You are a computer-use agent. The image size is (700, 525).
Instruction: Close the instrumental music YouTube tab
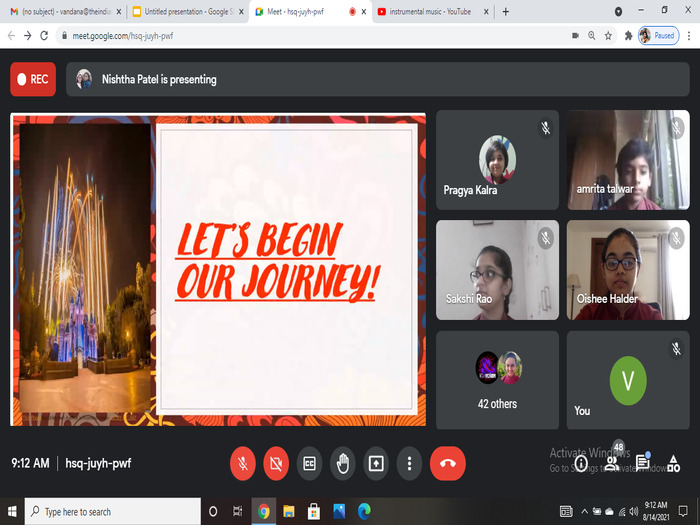tap(486, 12)
